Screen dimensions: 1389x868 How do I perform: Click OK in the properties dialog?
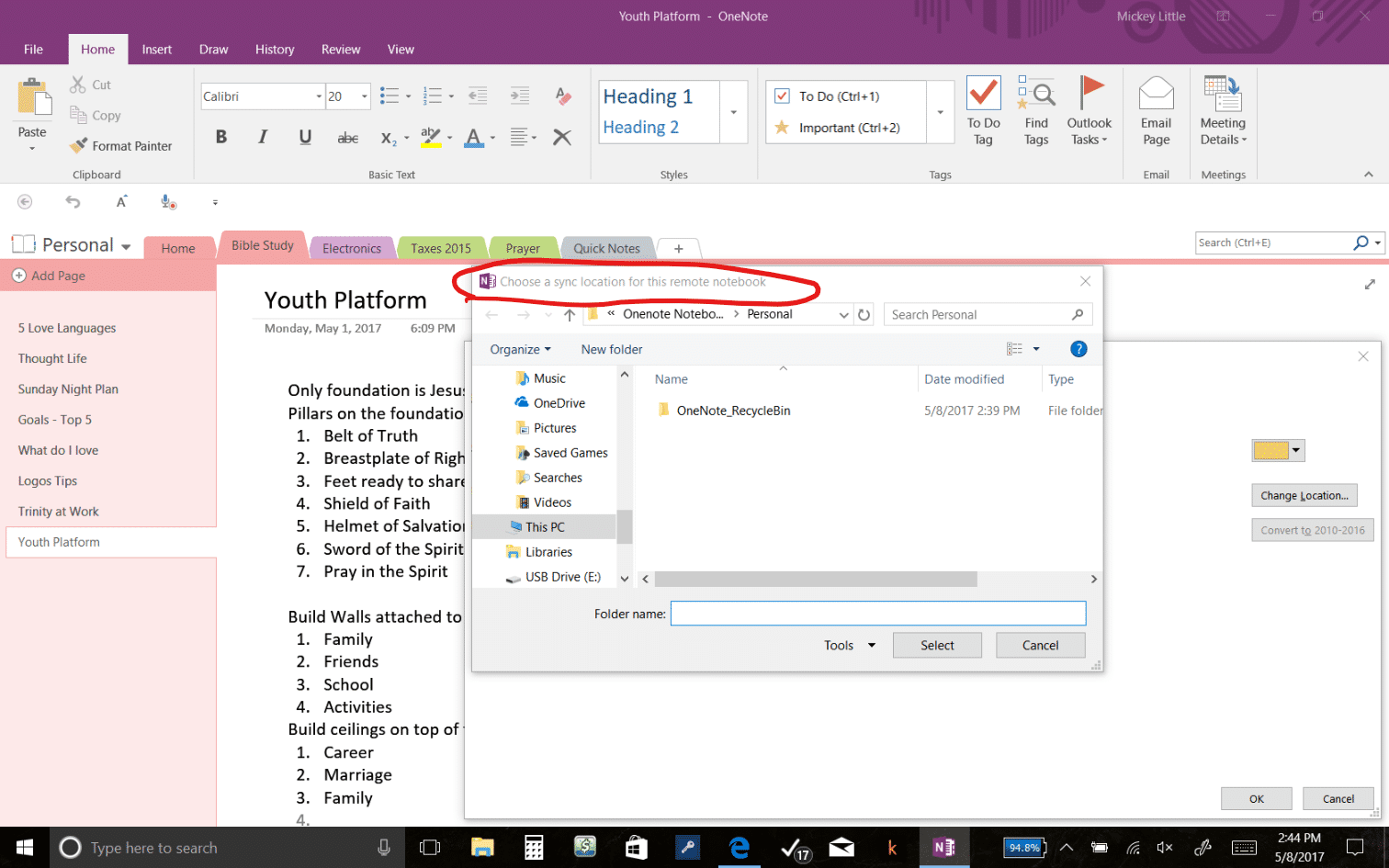1256,799
